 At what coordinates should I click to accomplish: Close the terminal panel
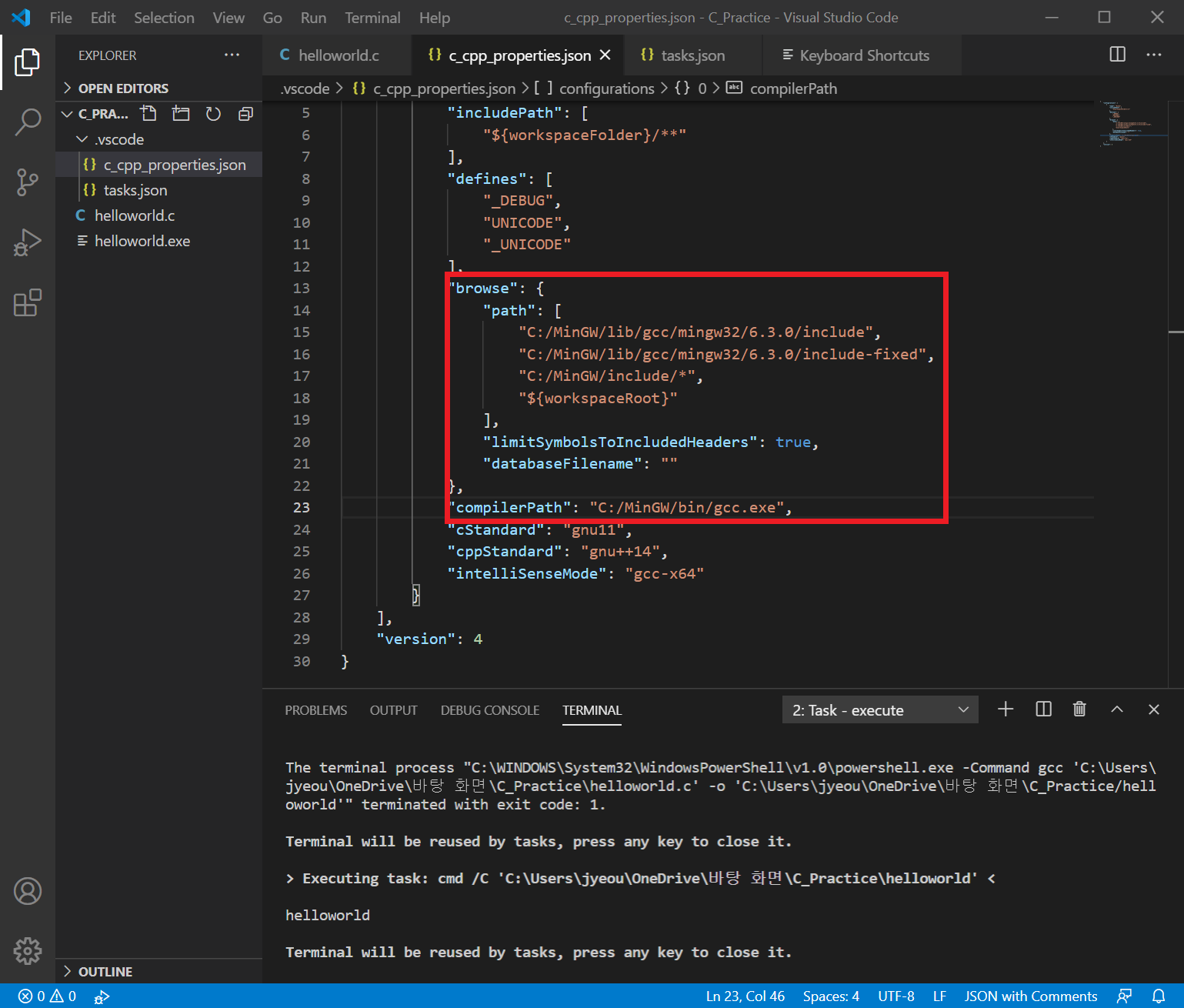(1153, 709)
